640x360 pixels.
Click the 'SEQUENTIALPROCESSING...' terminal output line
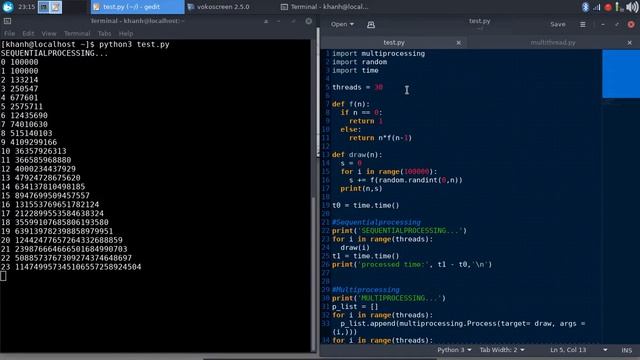(54, 53)
